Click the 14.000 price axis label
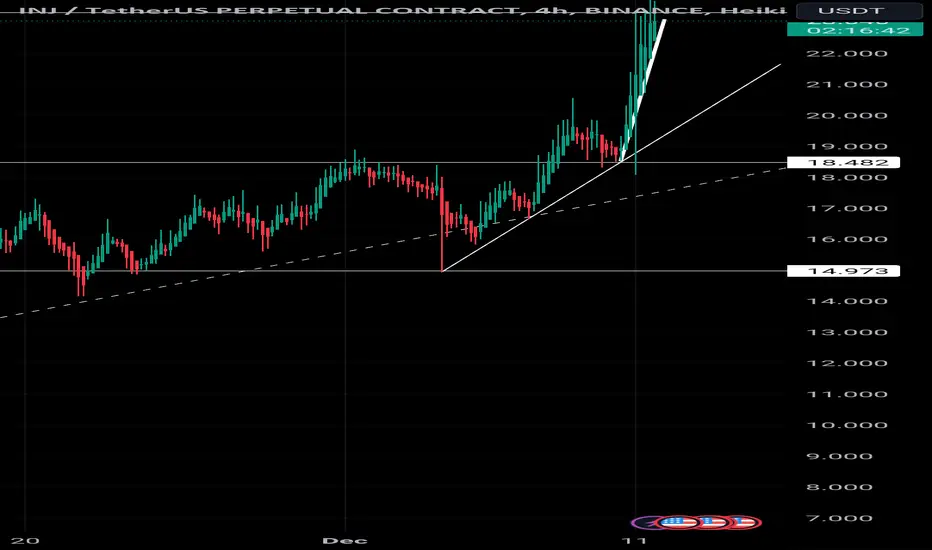The height and width of the screenshot is (550, 932). click(846, 301)
